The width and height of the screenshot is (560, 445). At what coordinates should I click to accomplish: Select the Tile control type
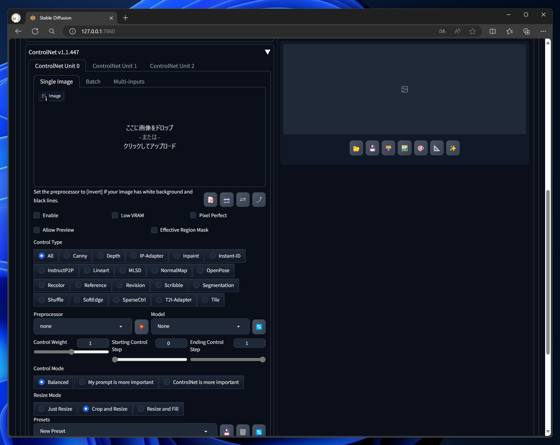pyautogui.click(x=211, y=300)
